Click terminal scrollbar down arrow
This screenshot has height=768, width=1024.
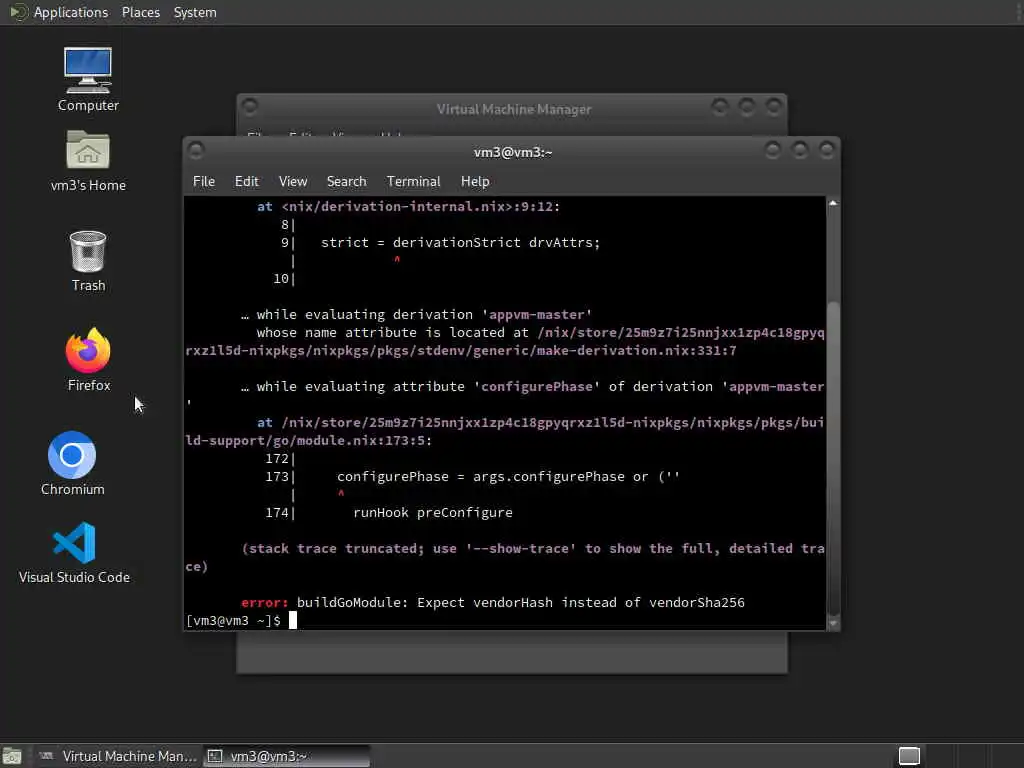tap(833, 624)
